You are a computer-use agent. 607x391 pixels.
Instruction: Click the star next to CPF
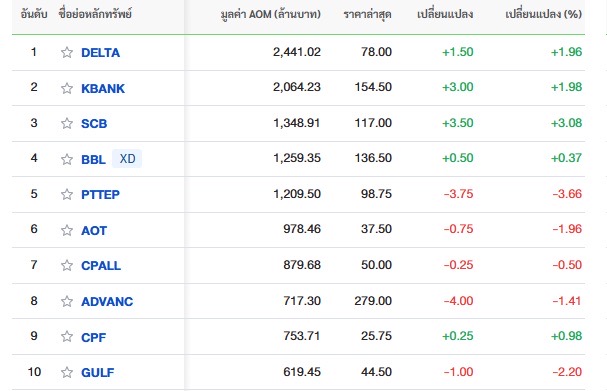click(67, 336)
